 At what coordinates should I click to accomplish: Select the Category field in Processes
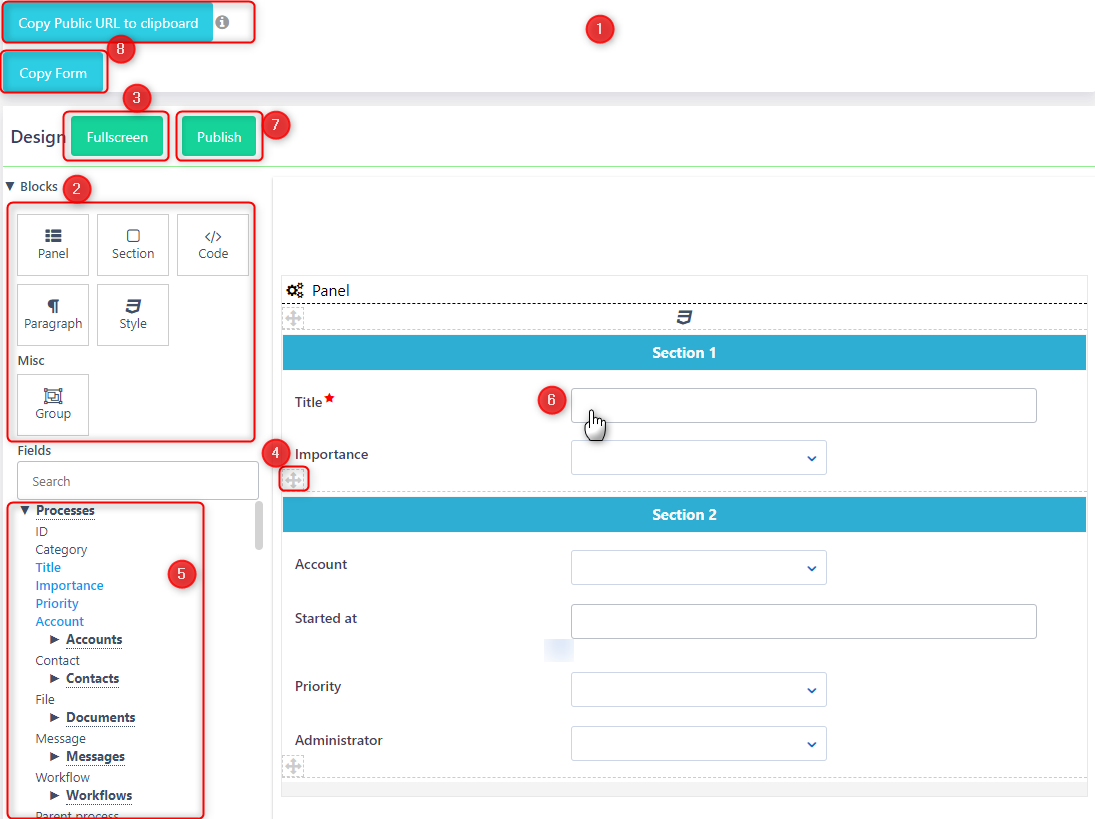pyautogui.click(x=61, y=549)
